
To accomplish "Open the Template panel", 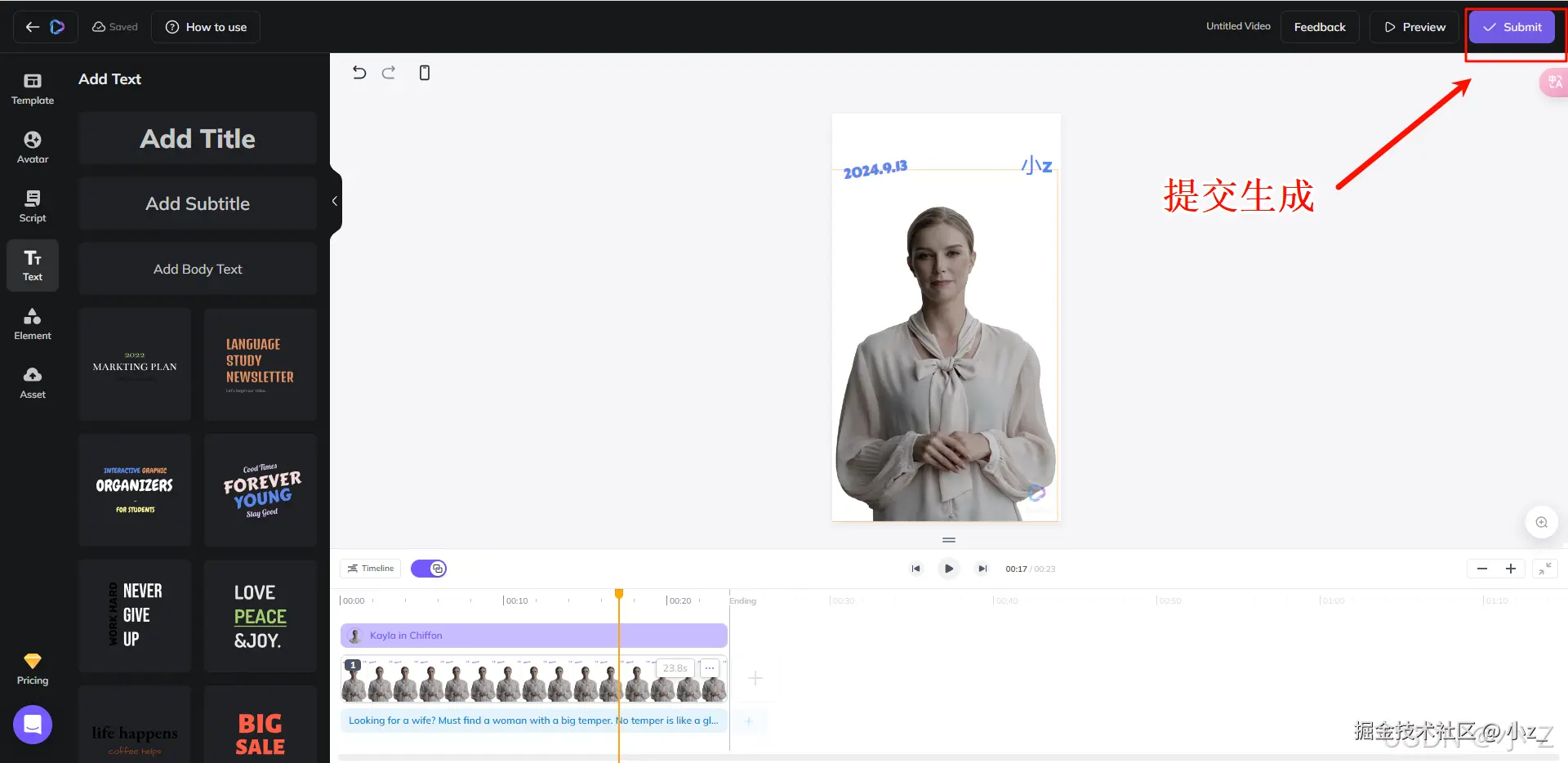I will (33, 89).
